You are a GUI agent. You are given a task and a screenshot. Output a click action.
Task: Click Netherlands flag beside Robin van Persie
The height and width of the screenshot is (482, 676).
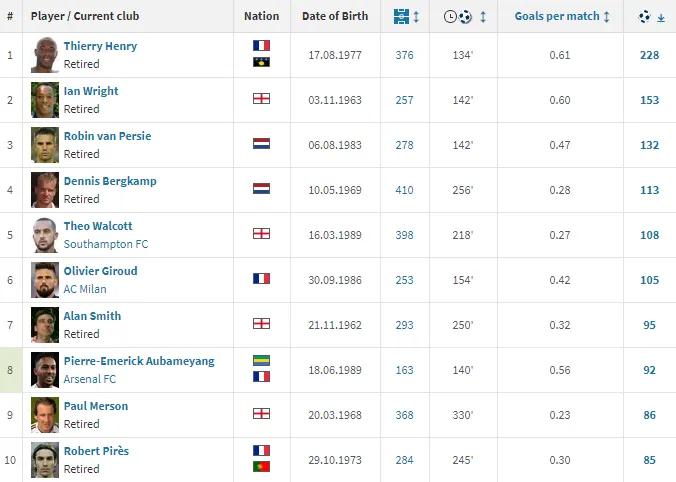261,144
